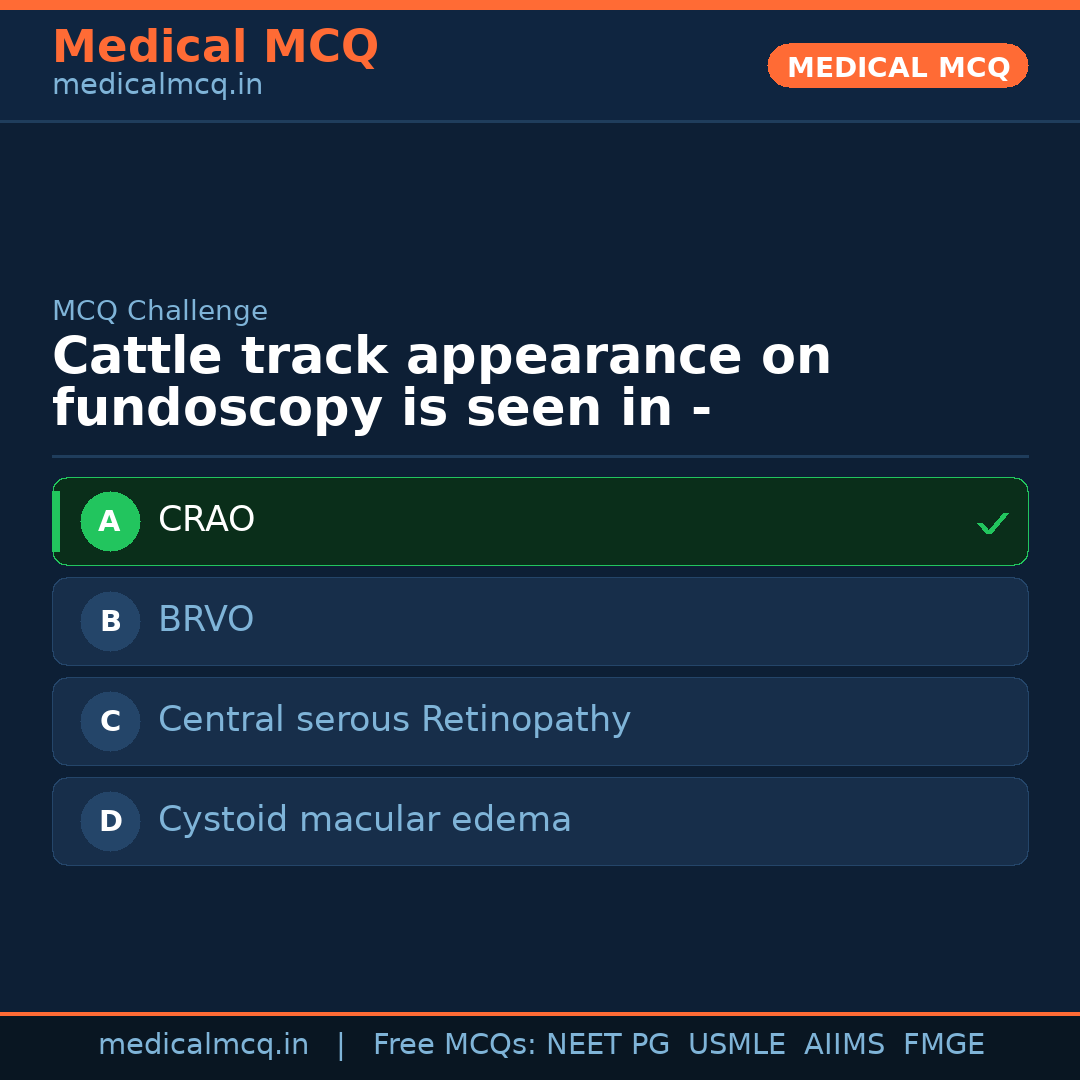Select answer Central serous Retinopathy
1080x1080 pixels.
[x=540, y=721]
